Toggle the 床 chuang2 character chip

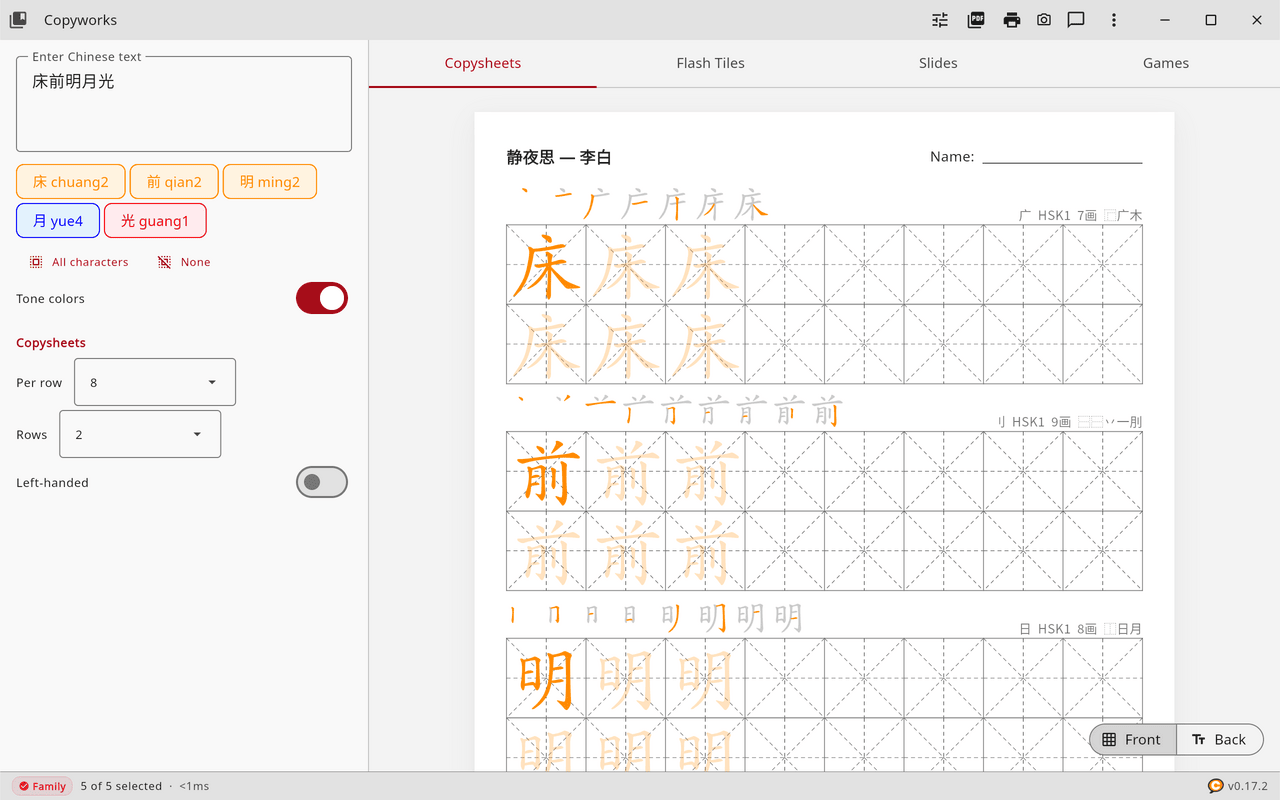tap(71, 182)
